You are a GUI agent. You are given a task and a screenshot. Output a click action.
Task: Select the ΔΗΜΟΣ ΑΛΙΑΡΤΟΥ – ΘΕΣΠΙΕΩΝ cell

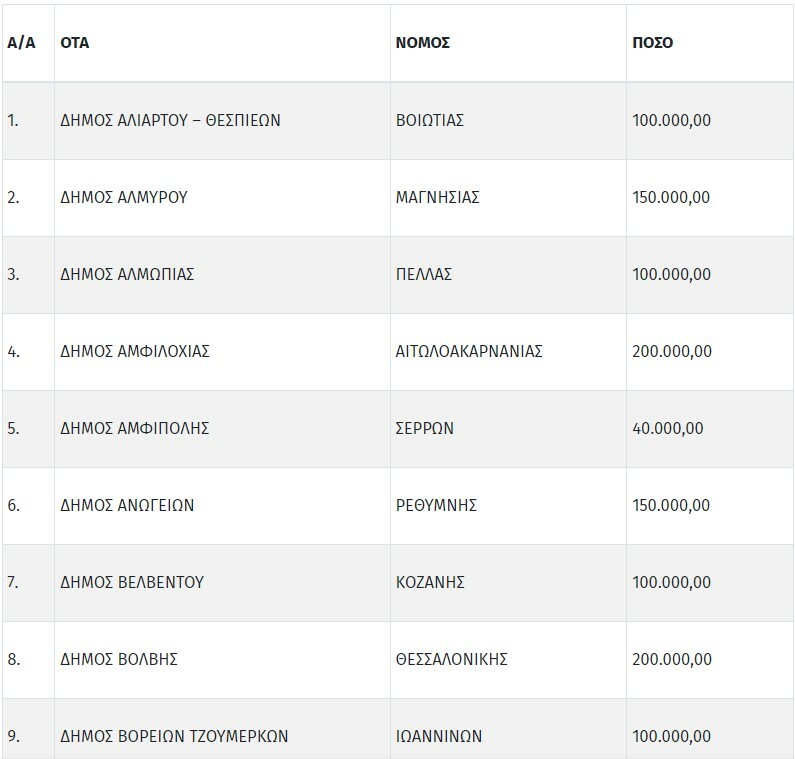coord(170,121)
